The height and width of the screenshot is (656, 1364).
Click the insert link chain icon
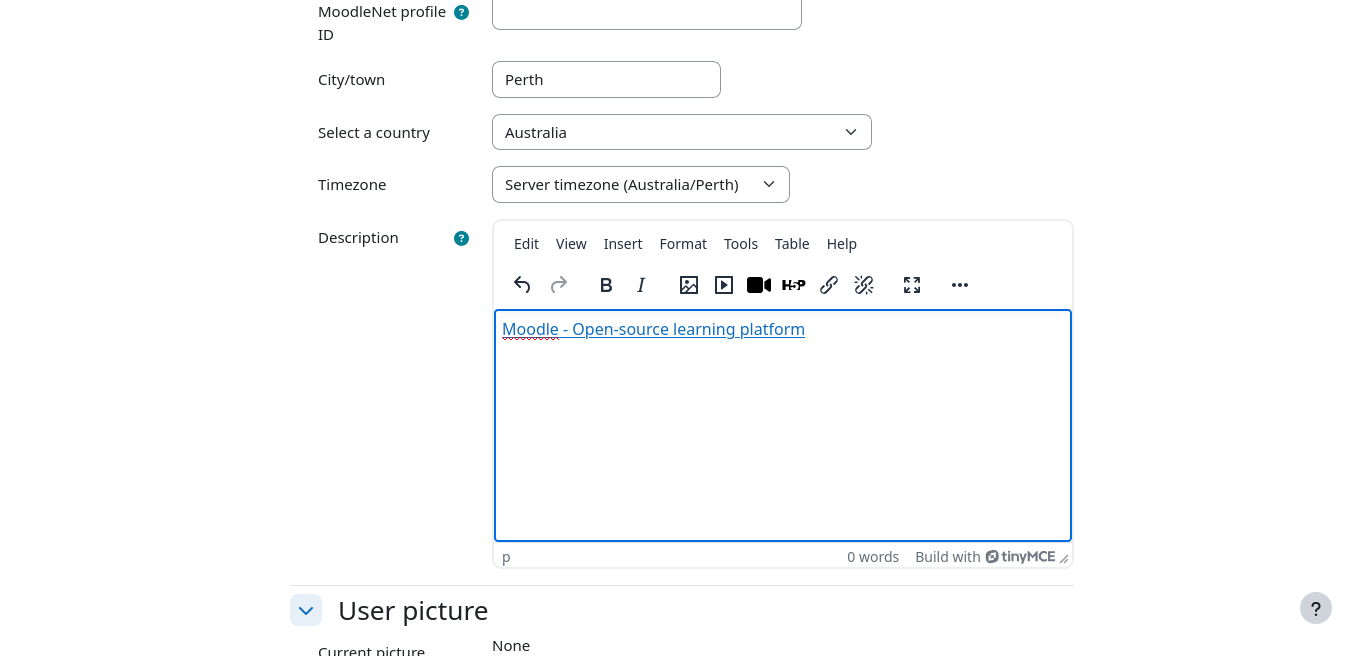(x=829, y=285)
